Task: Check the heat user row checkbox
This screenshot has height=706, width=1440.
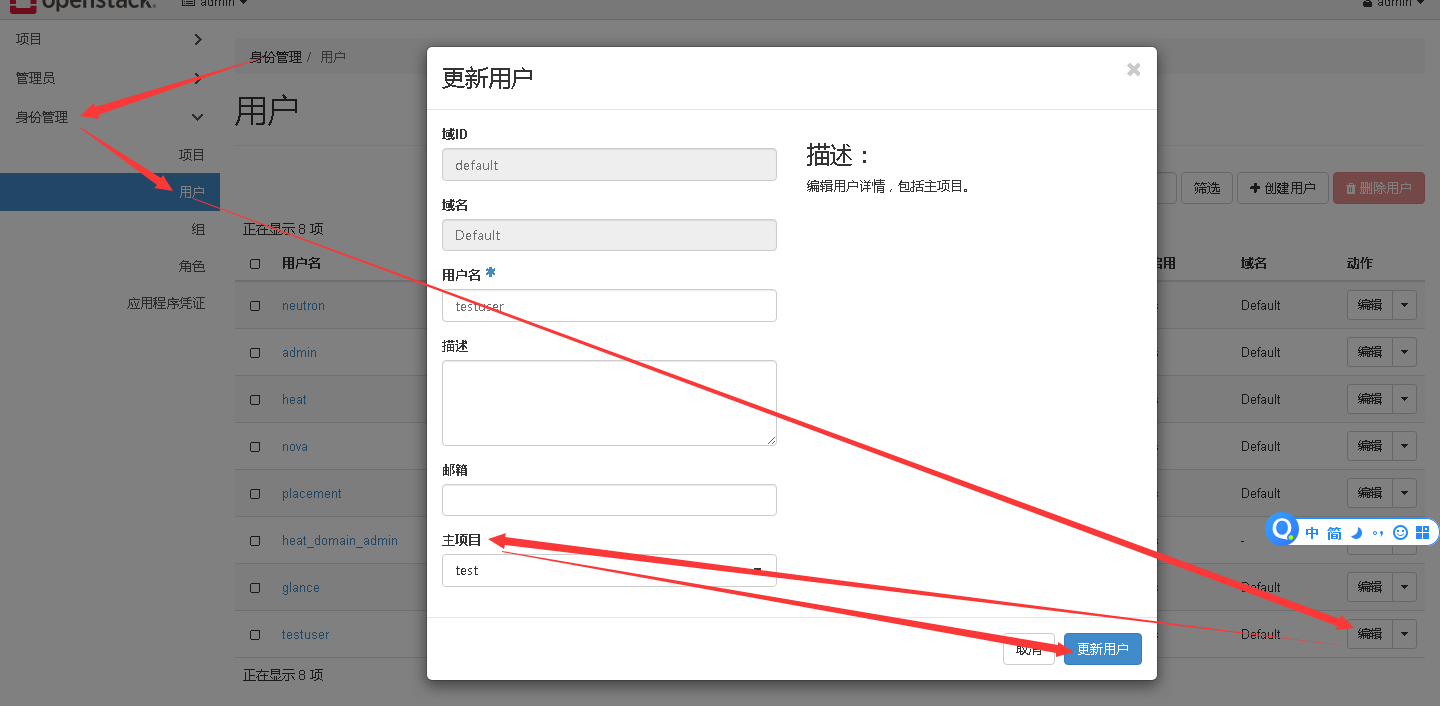Action: point(255,400)
